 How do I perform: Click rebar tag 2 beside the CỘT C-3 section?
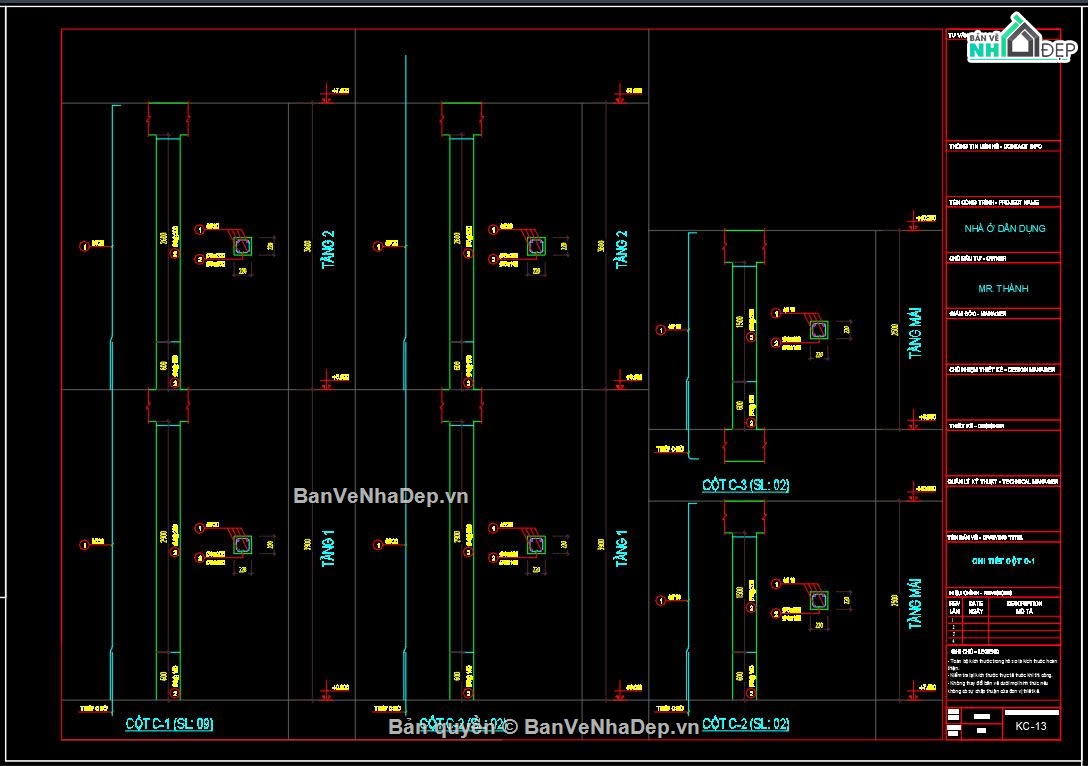(x=776, y=343)
